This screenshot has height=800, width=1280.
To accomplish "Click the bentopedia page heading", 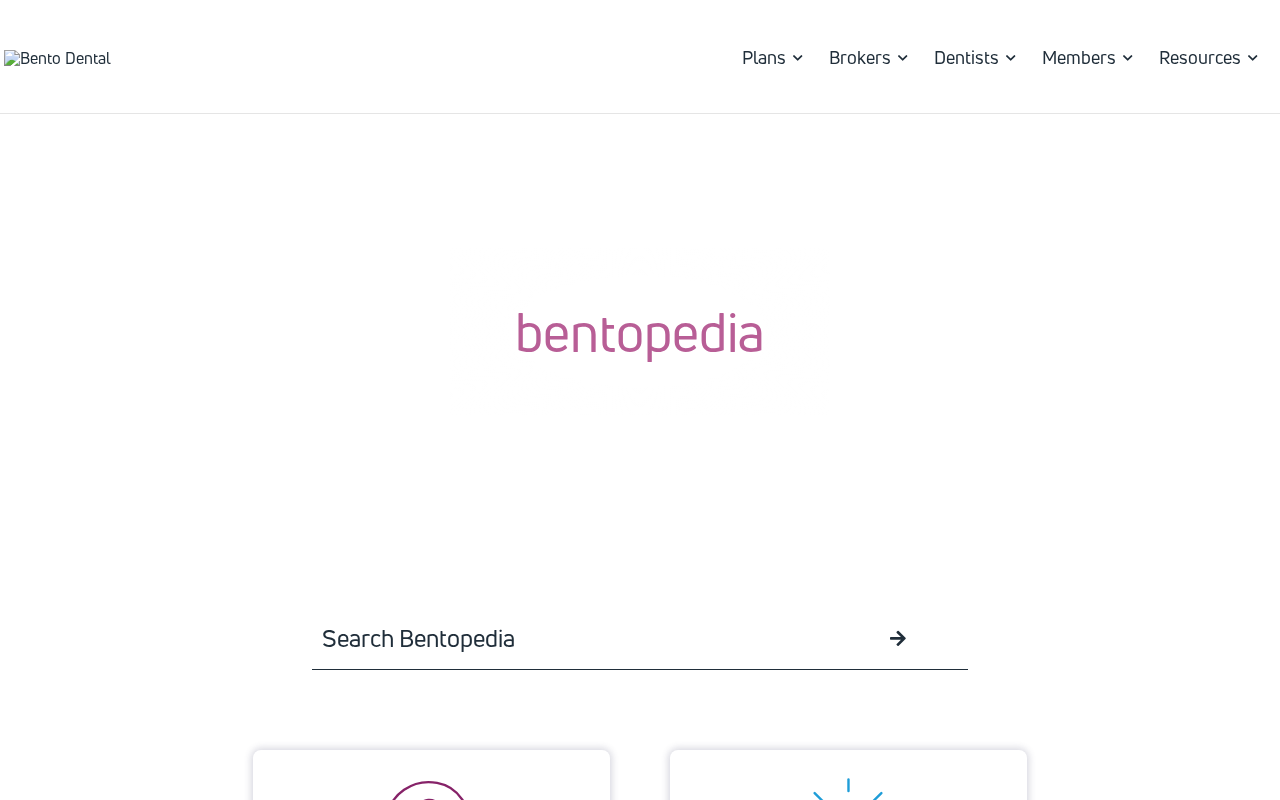I will coord(640,334).
